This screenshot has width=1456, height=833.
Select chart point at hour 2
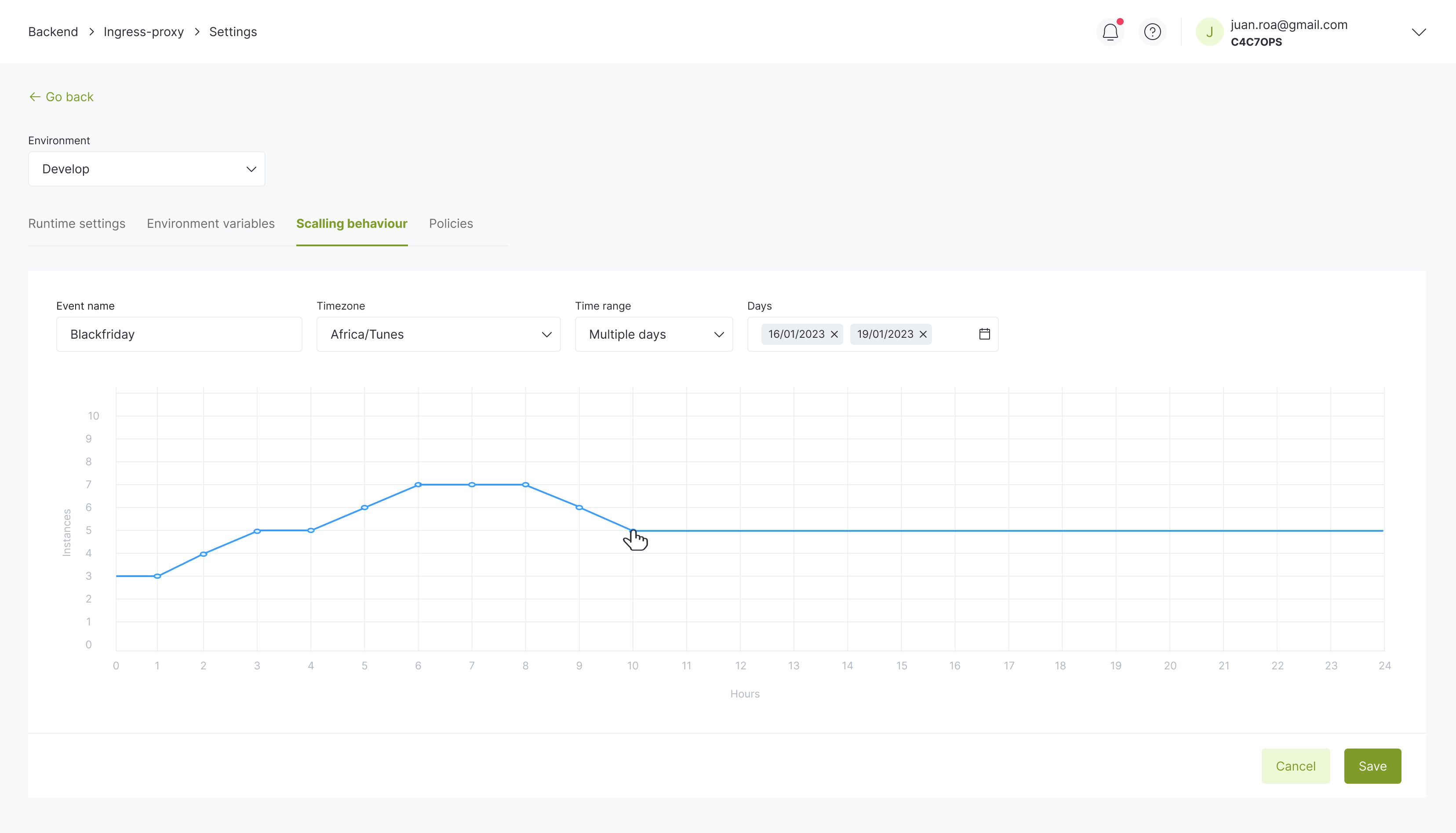(204, 554)
